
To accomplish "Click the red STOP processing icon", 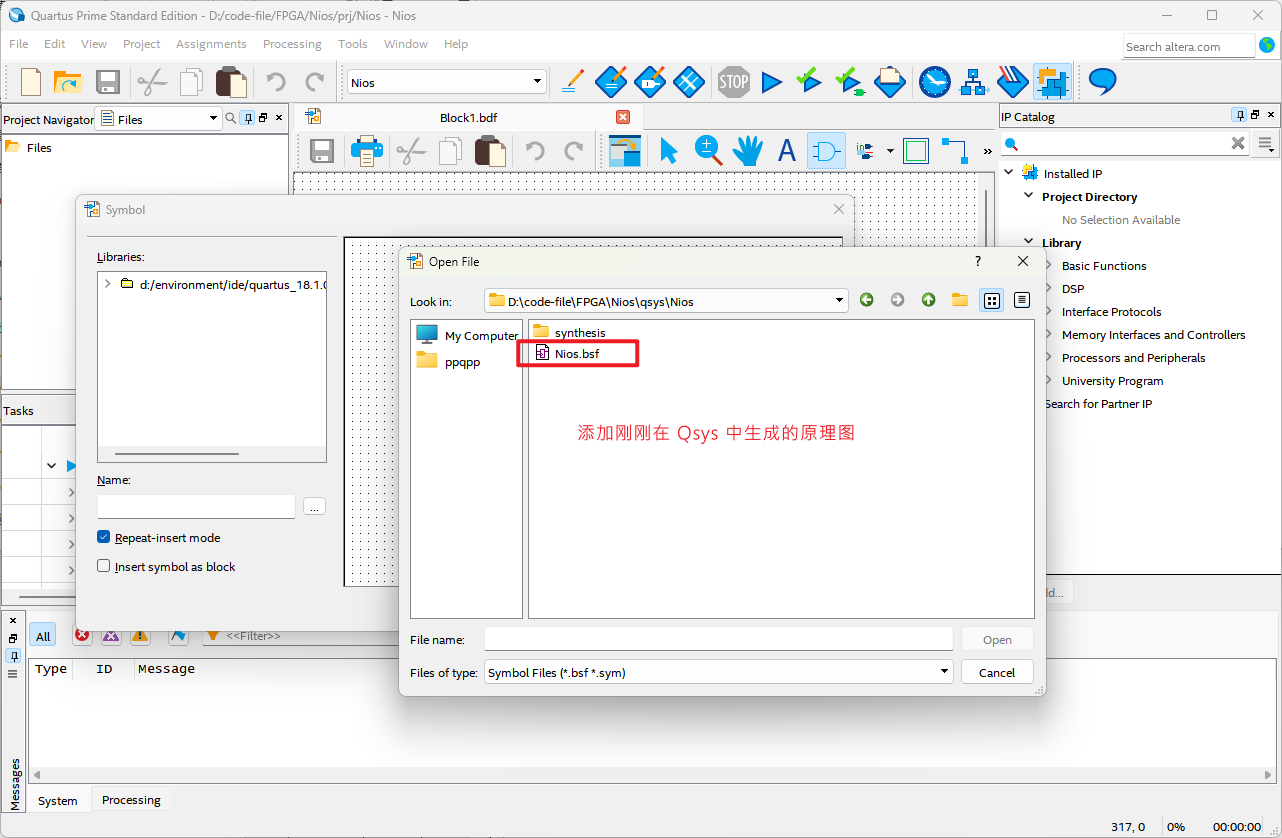I will pos(733,82).
